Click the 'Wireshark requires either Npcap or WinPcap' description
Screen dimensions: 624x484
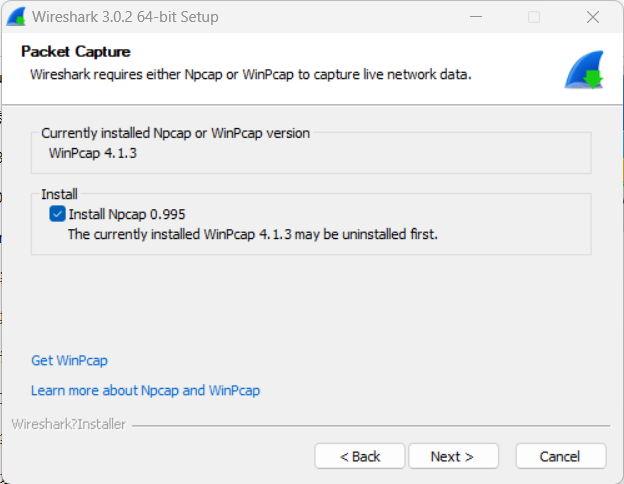pyautogui.click(x=250, y=74)
